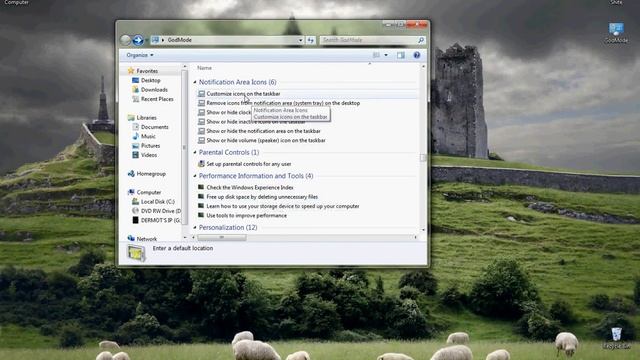Viewport: 640px width, 360px height.
Task: Toggle the preview pane icon
Action: (400, 55)
